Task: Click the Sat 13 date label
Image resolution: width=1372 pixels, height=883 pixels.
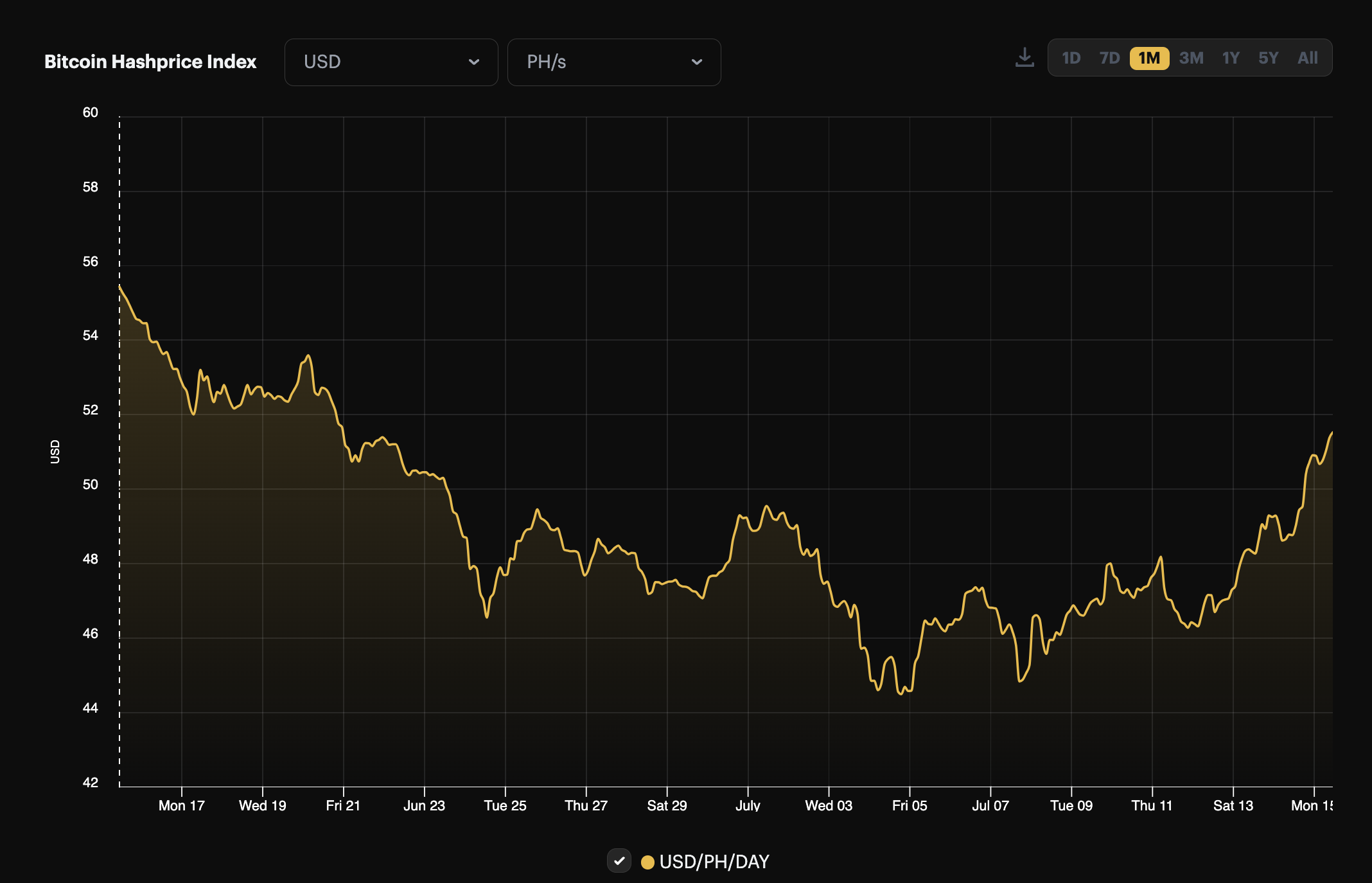Action: coord(1233,806)
